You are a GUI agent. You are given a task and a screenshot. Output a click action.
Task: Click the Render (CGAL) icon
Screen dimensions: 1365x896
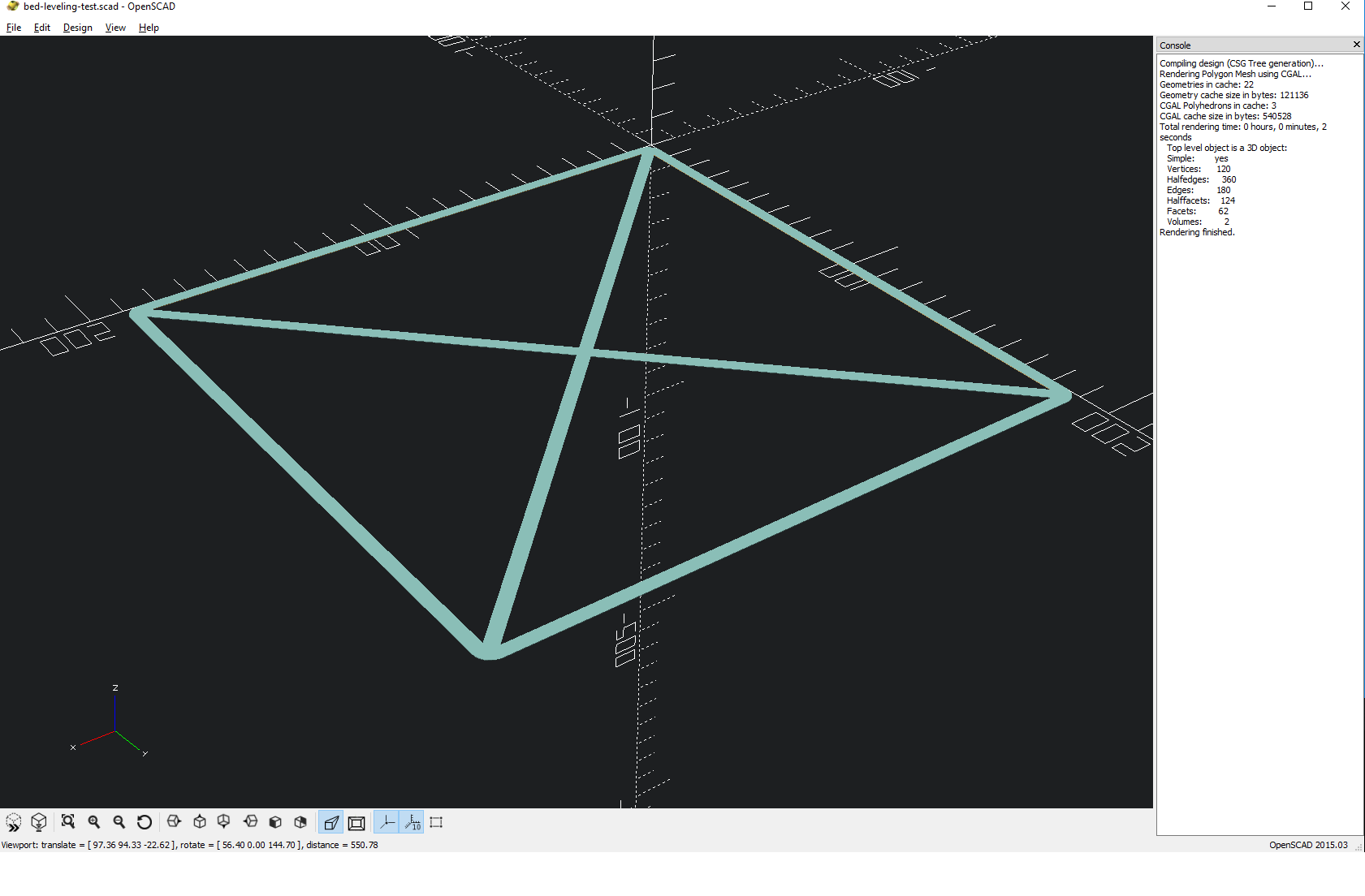click(38, 822)
